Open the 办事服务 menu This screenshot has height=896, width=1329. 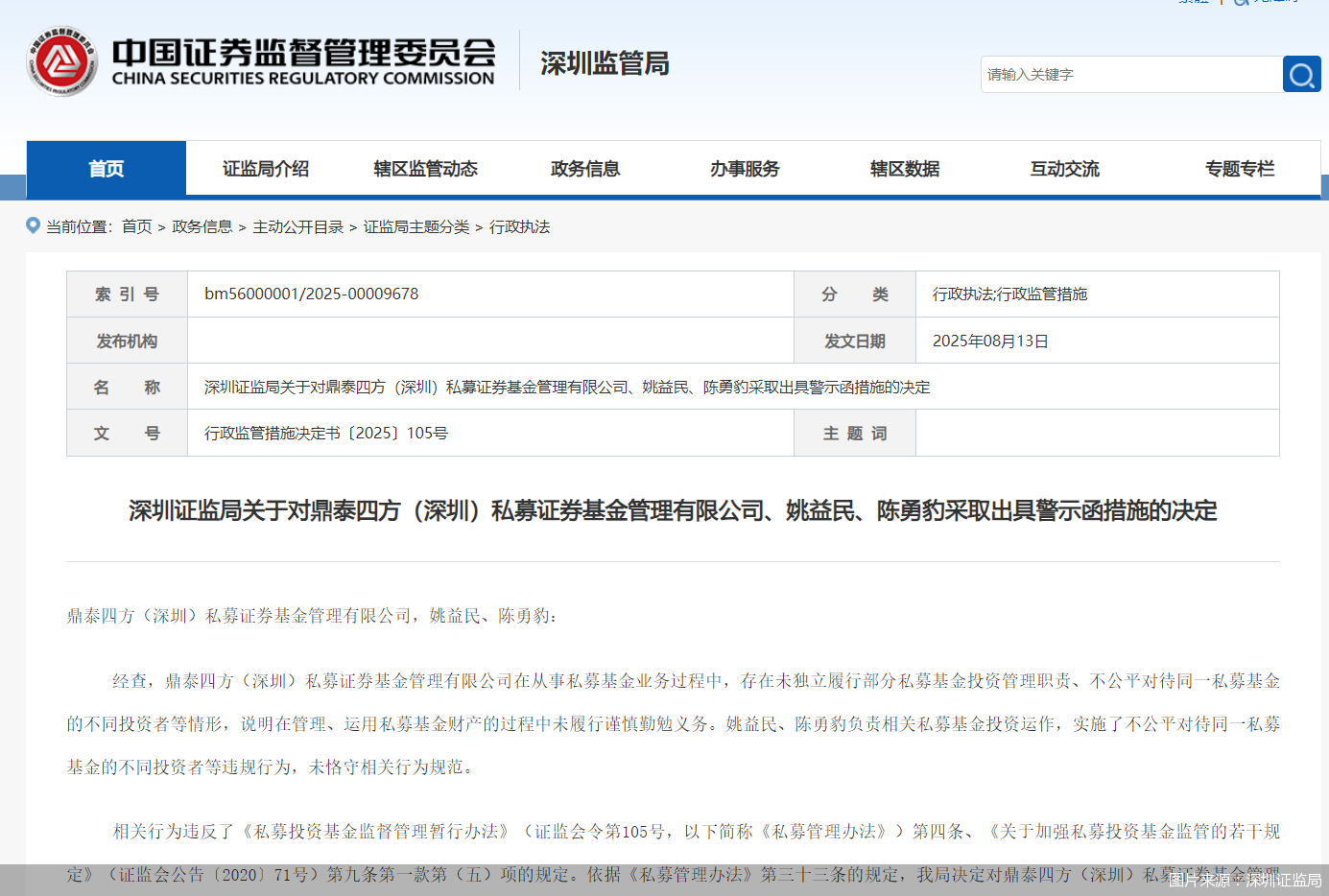coord(745,168)
